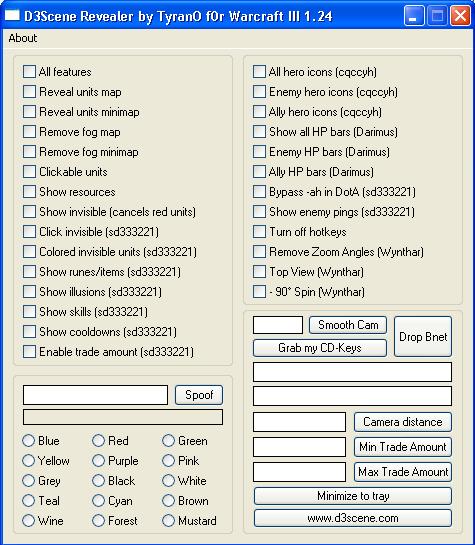The width and height of the screenshot is (475, 545).
Task: Select the Blue radio button
Action: 28,440
